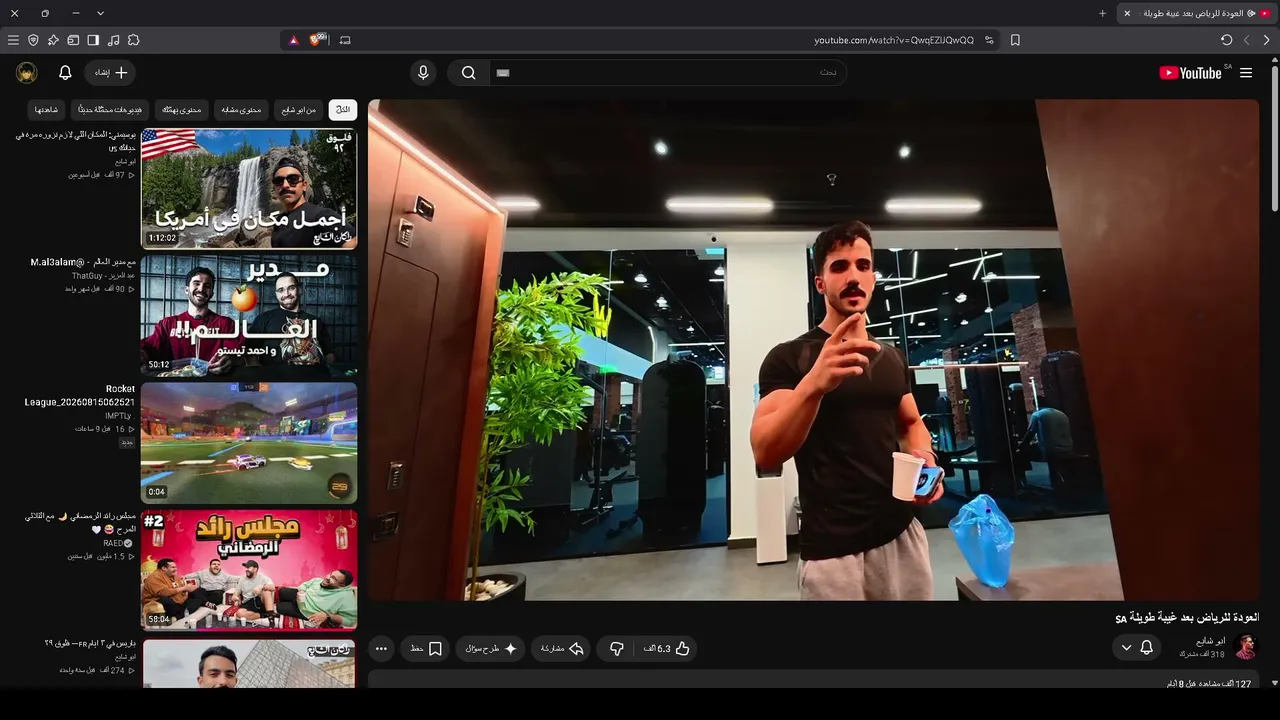Go to YouTube home via logo
Image resolution: width=1280 pixels, height=720 pixels.
[1190, 73]
